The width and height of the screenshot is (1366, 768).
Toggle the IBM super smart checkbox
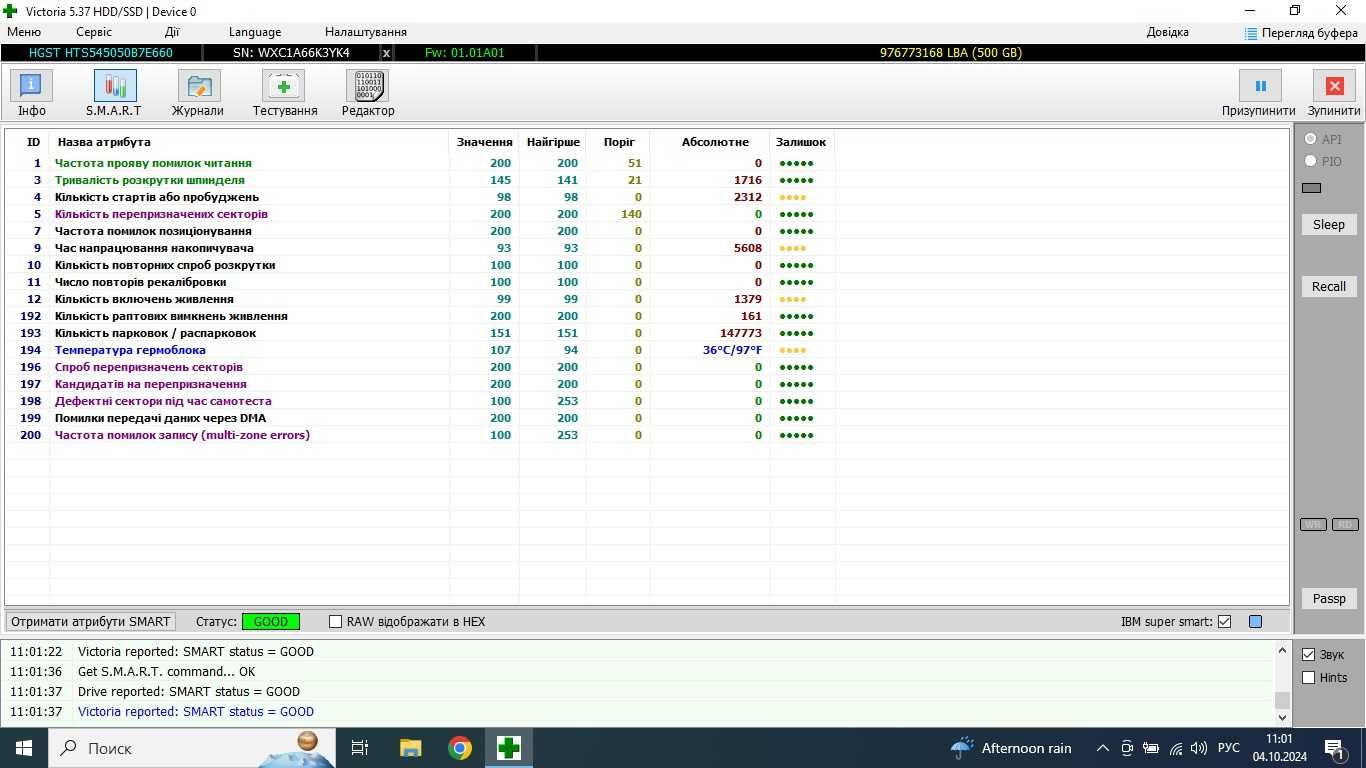[x=1224, y=622]
